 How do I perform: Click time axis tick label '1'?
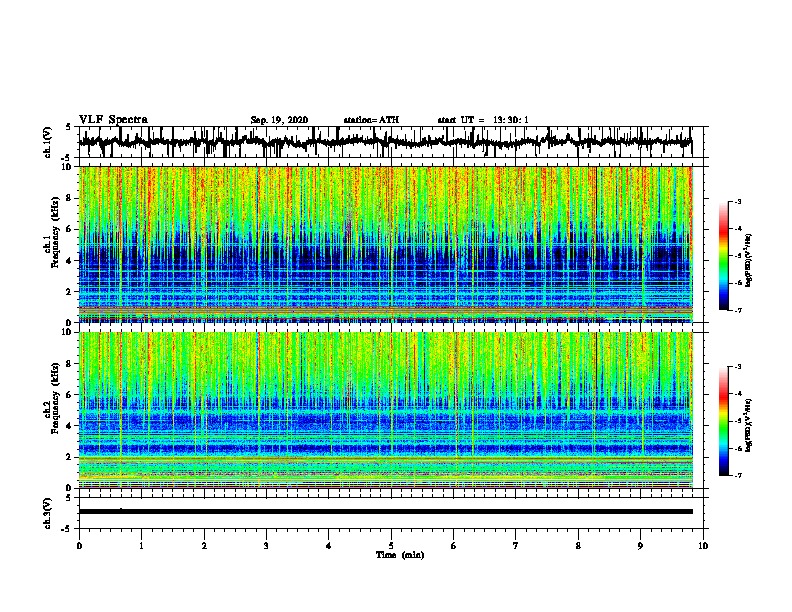[141, 546]
